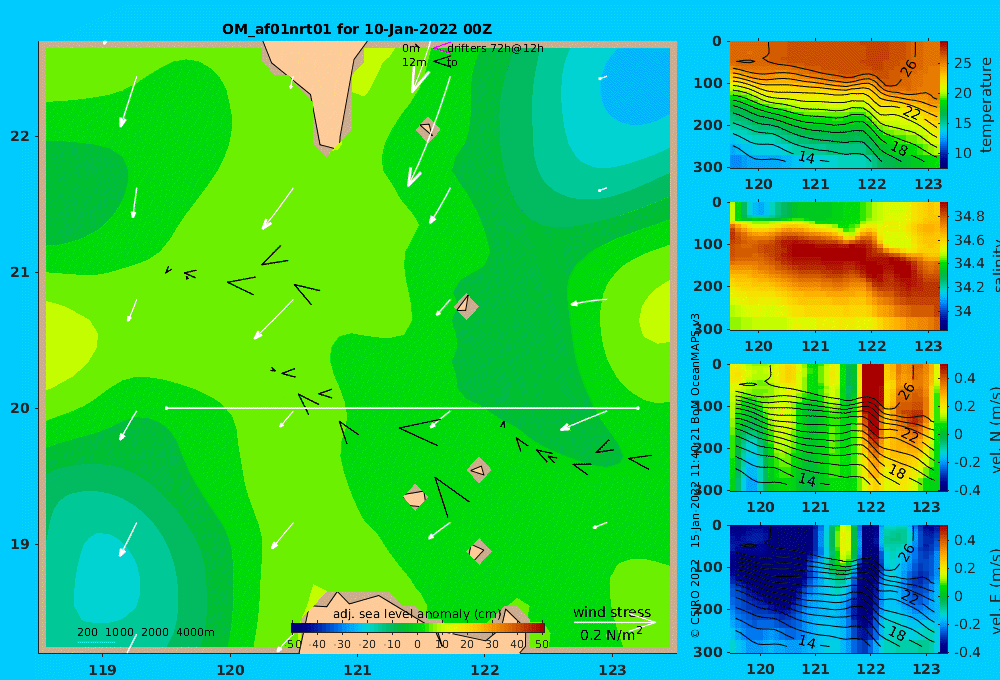Screen dimensions: 1000x680
Task: Click the 'vel. N (m/s)' axis label
Action: 994,429
